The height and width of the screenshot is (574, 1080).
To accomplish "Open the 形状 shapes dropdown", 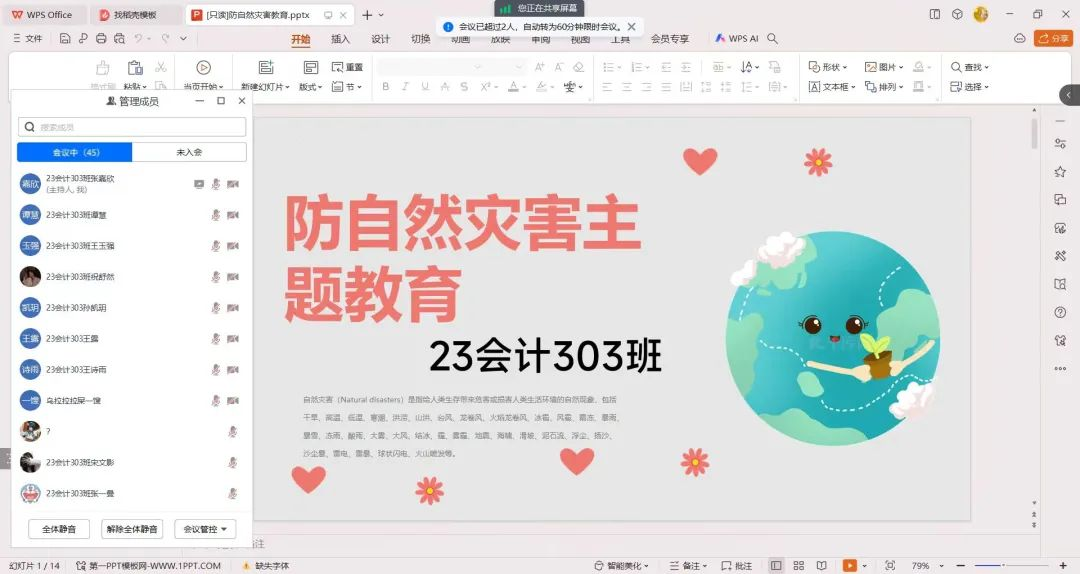I will tap(828, 67).
